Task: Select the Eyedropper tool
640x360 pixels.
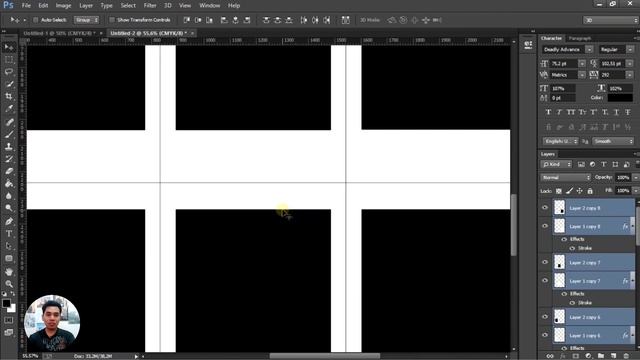Action: coord(9,109)
